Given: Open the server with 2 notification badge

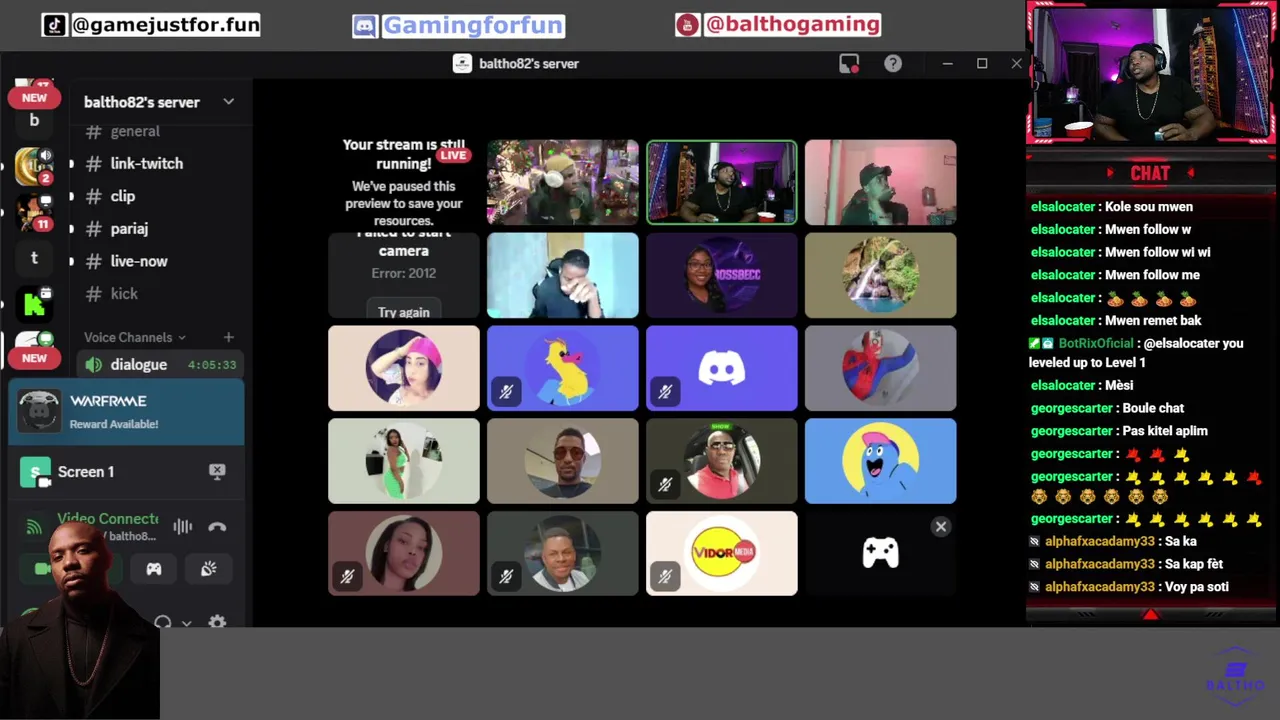Looking at the screenshot, I should tap(34, 166).
